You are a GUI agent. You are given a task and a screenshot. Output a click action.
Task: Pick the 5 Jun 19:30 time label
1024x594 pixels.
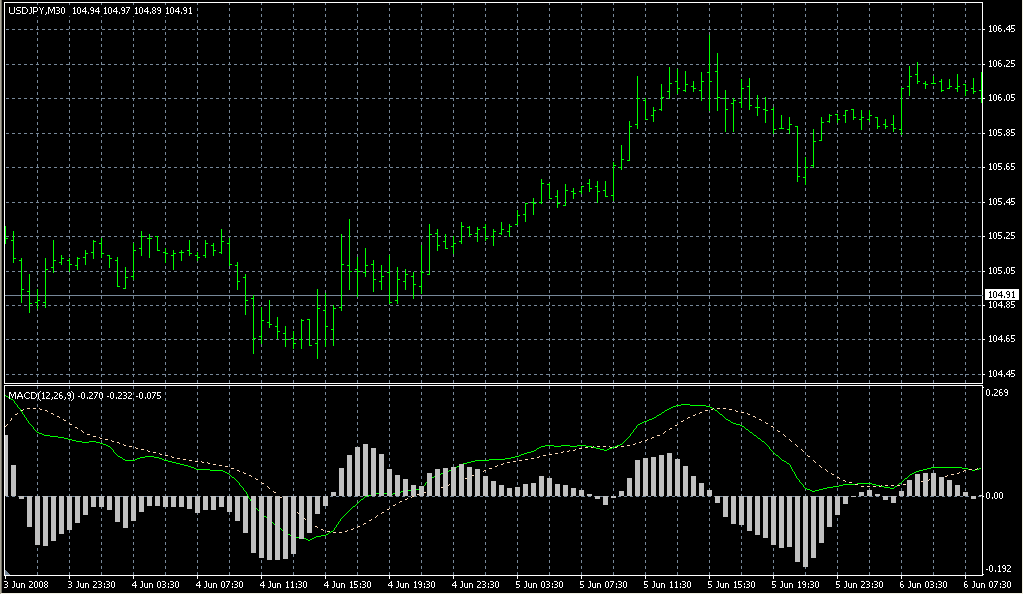[795, 585]
